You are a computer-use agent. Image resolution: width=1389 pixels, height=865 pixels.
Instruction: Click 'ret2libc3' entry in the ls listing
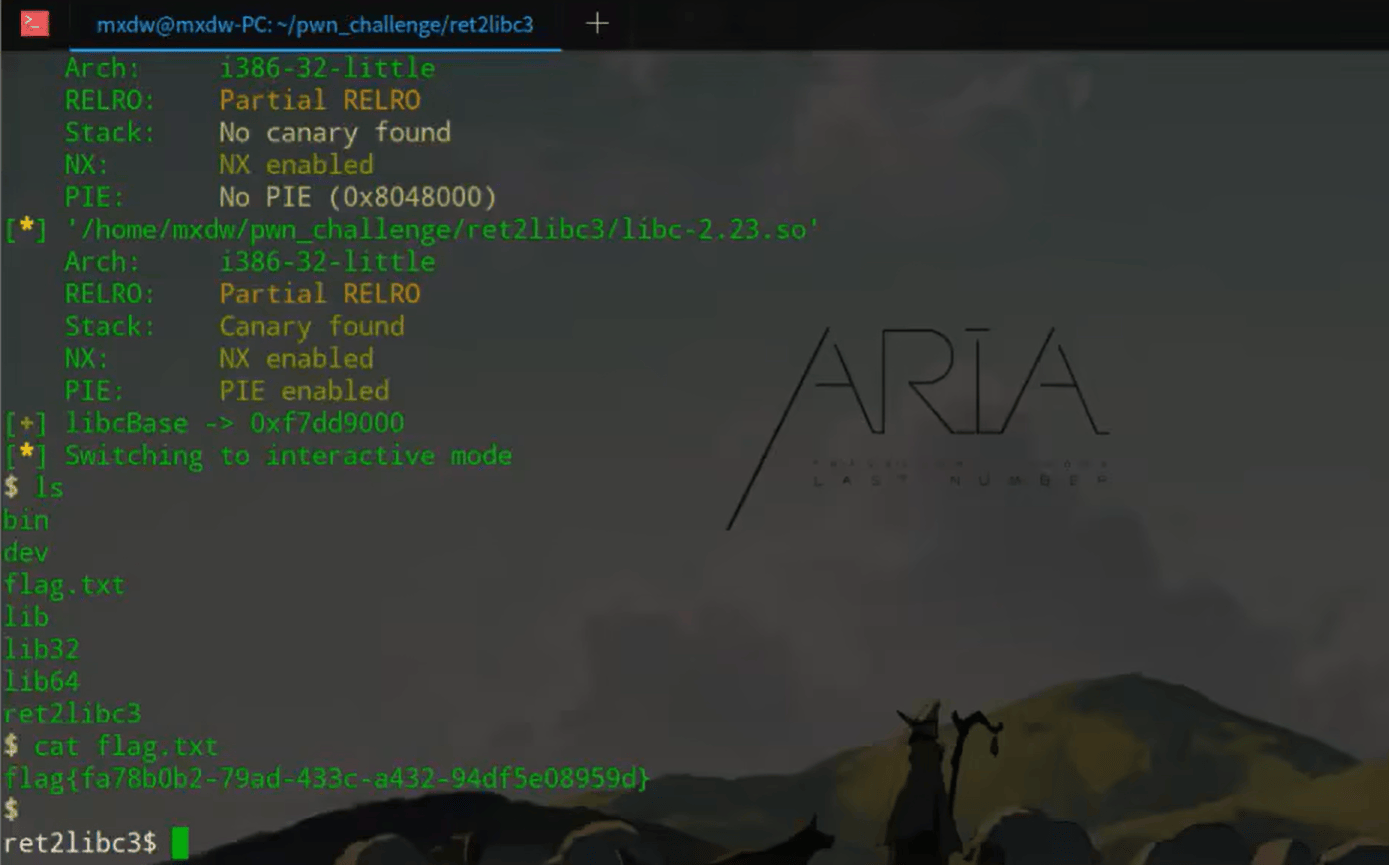72,714
